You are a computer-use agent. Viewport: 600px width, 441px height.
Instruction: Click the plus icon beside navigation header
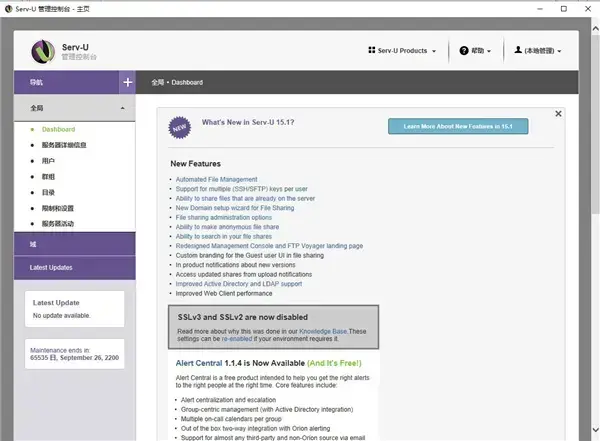point(127,82)
